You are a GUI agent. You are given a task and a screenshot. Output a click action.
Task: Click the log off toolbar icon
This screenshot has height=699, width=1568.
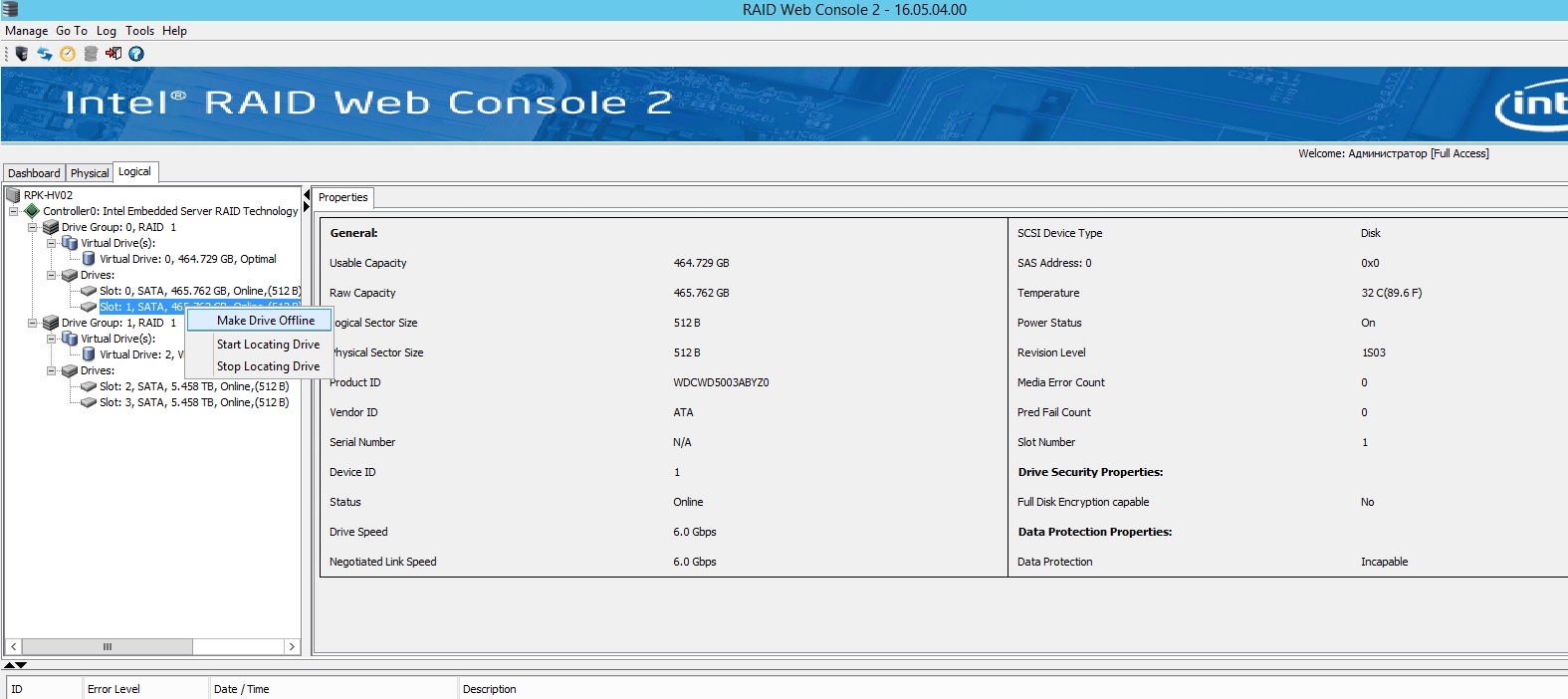point(113,54)
